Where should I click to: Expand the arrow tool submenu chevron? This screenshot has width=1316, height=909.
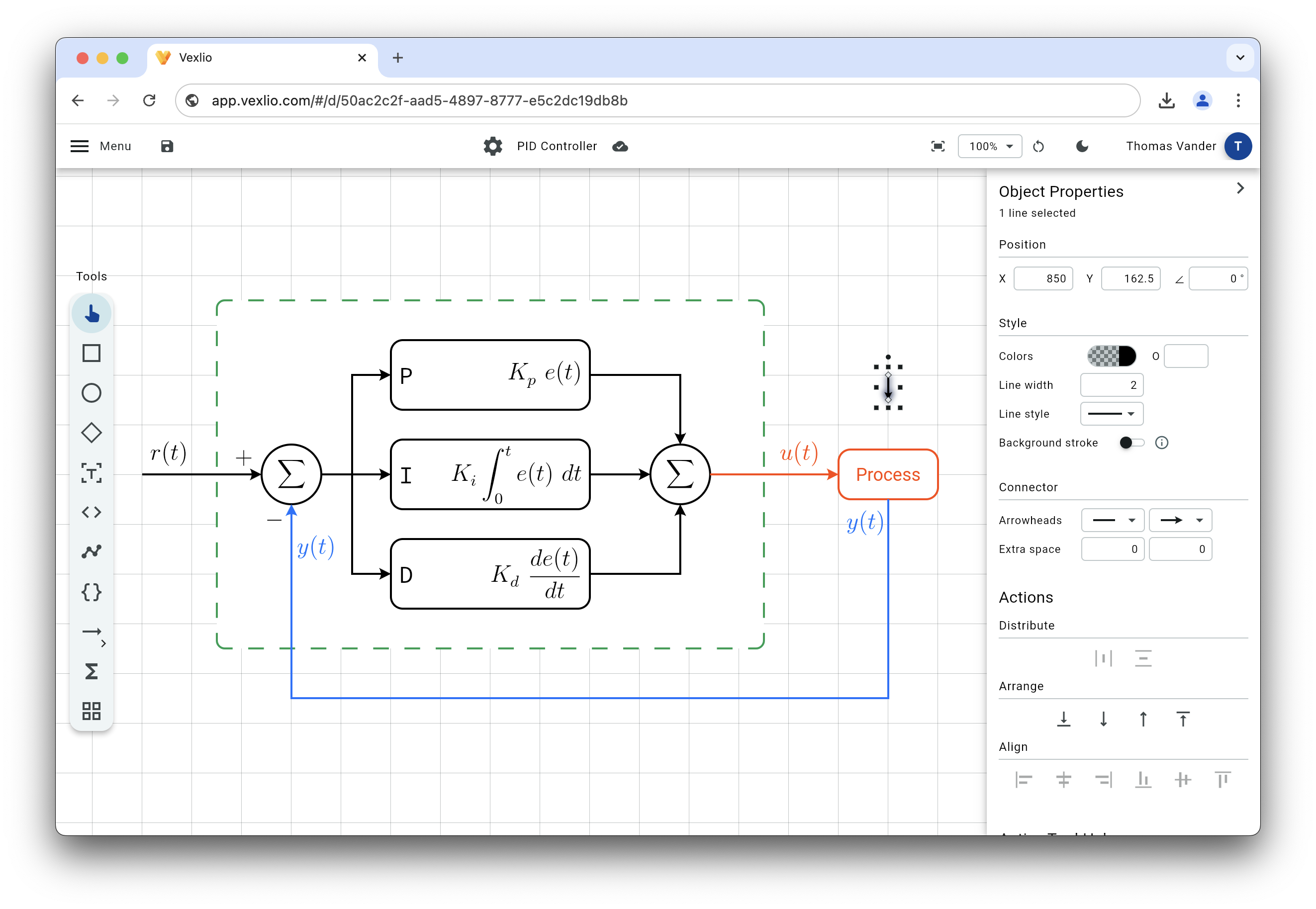[x=103, y=643]
